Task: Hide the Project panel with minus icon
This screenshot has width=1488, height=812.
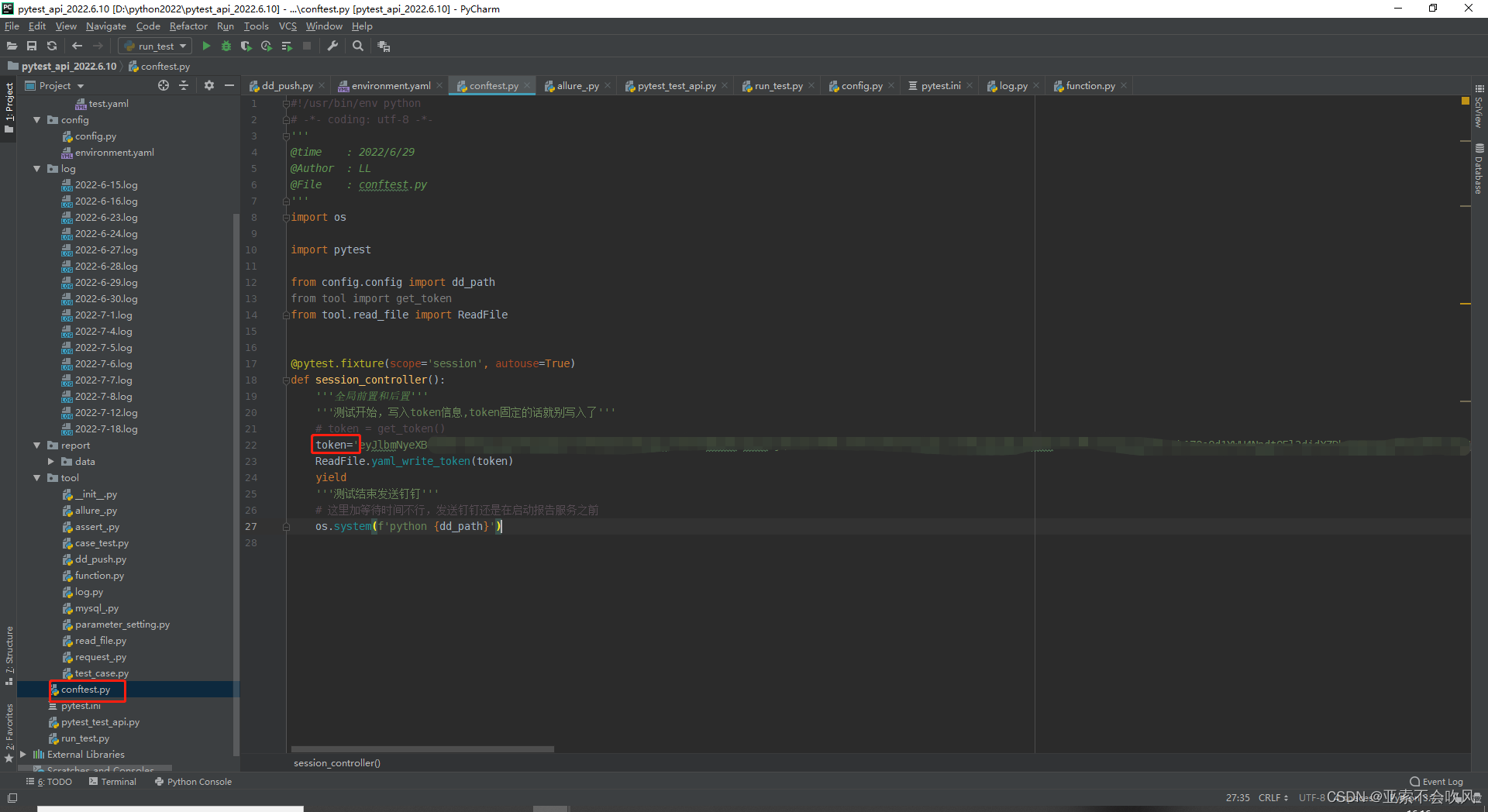Action: pos(229,85)
